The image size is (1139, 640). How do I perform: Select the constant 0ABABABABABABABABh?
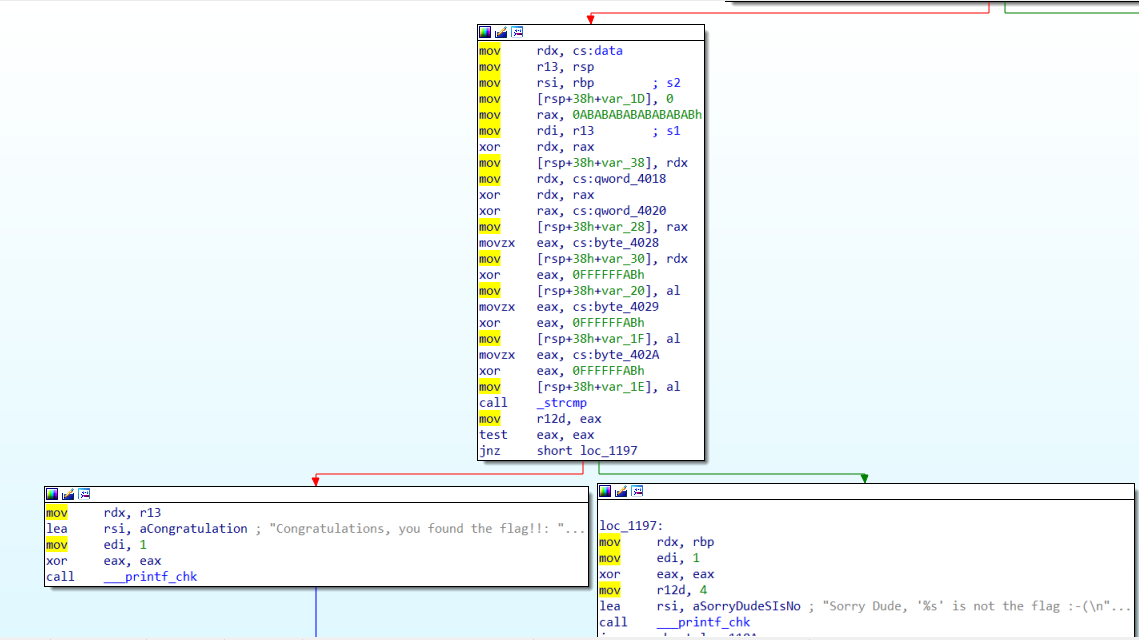(x=637, y=115)
